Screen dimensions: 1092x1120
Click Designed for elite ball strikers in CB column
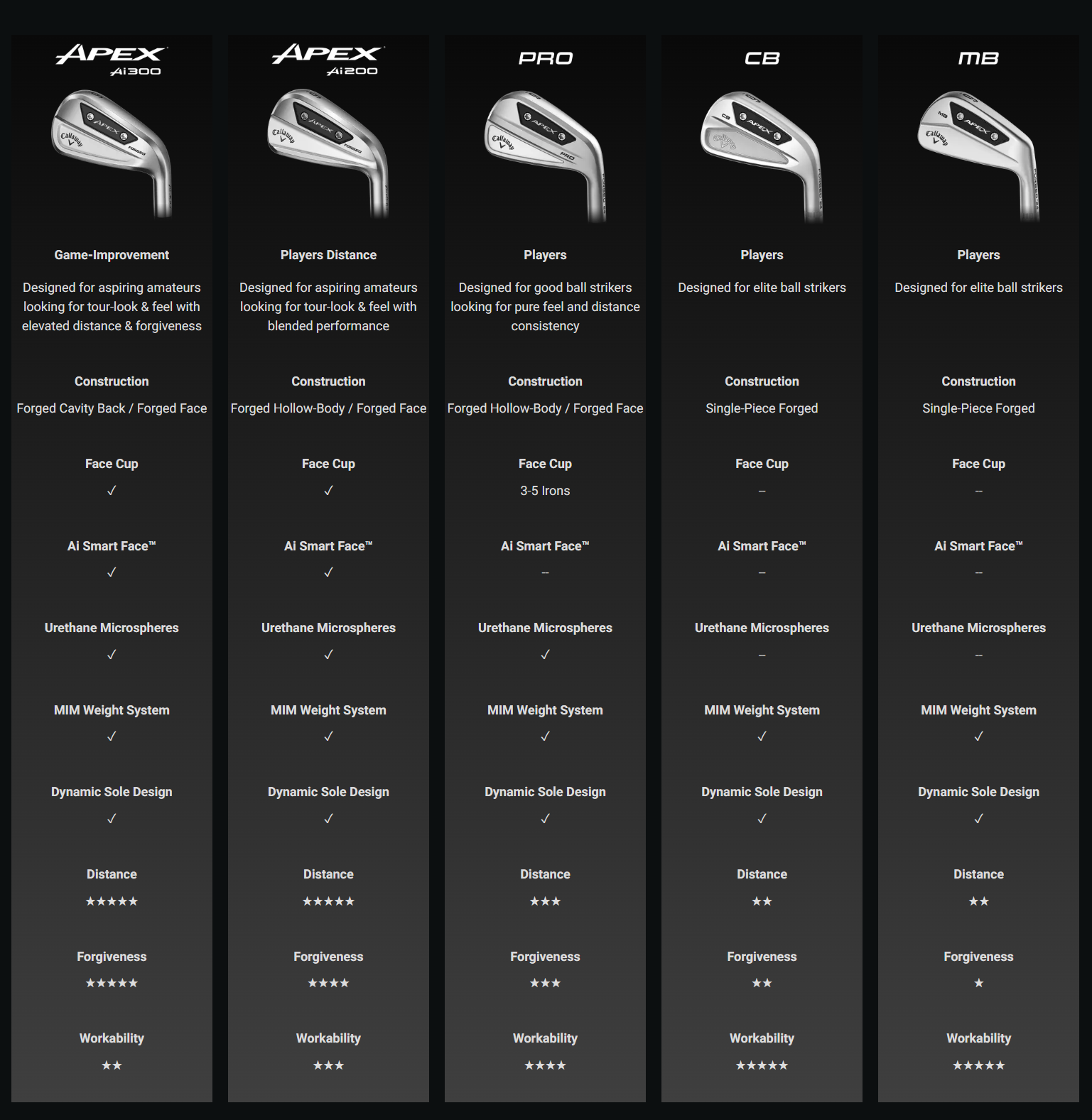(762, 288)
